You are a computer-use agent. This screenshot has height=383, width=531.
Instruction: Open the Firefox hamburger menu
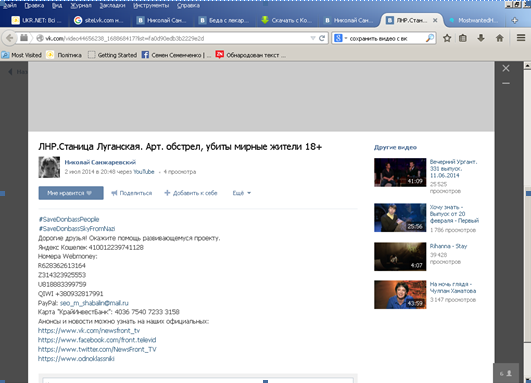coord(521,38)
